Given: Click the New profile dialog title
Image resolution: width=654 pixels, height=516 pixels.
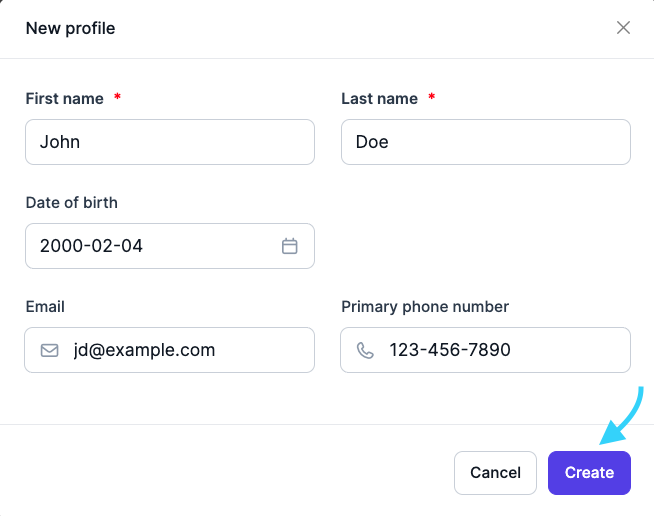Looking at the screenshot, I should [x=70, y=28].
